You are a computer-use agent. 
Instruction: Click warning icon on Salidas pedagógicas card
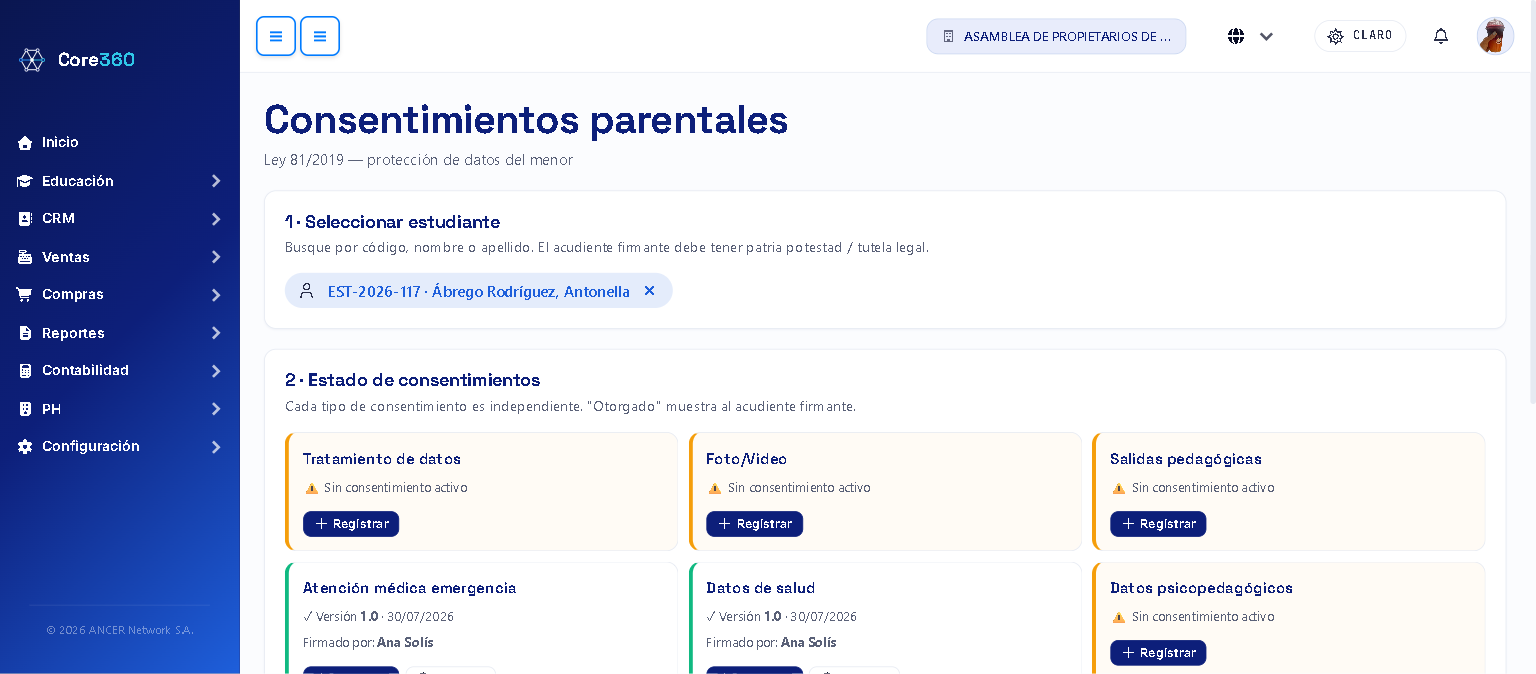coord(1118,488)
